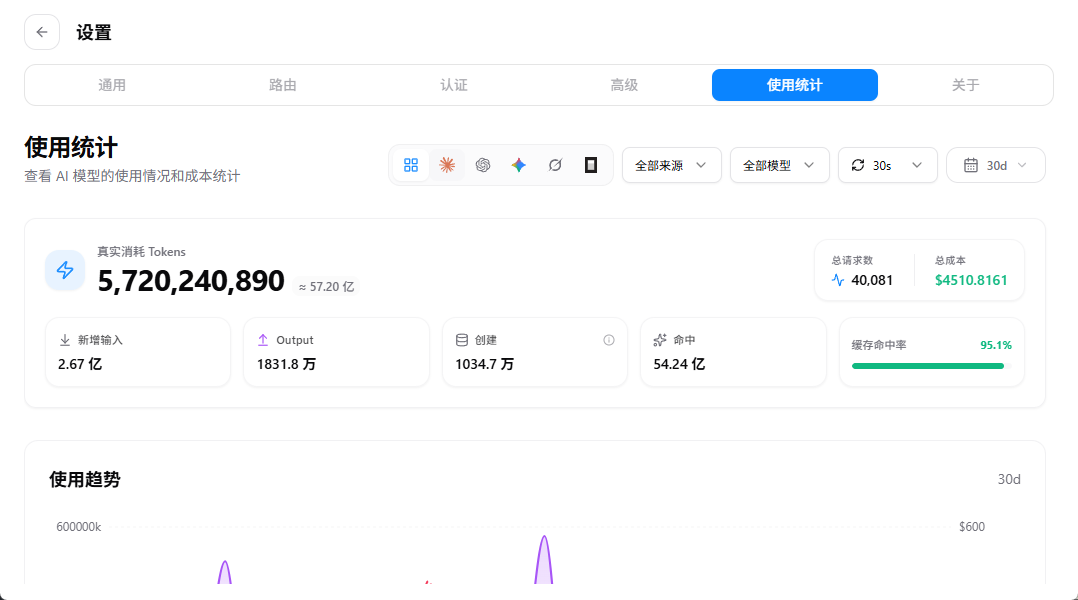
Task: Click the 命中 sparkles icon
Action: 660,340
